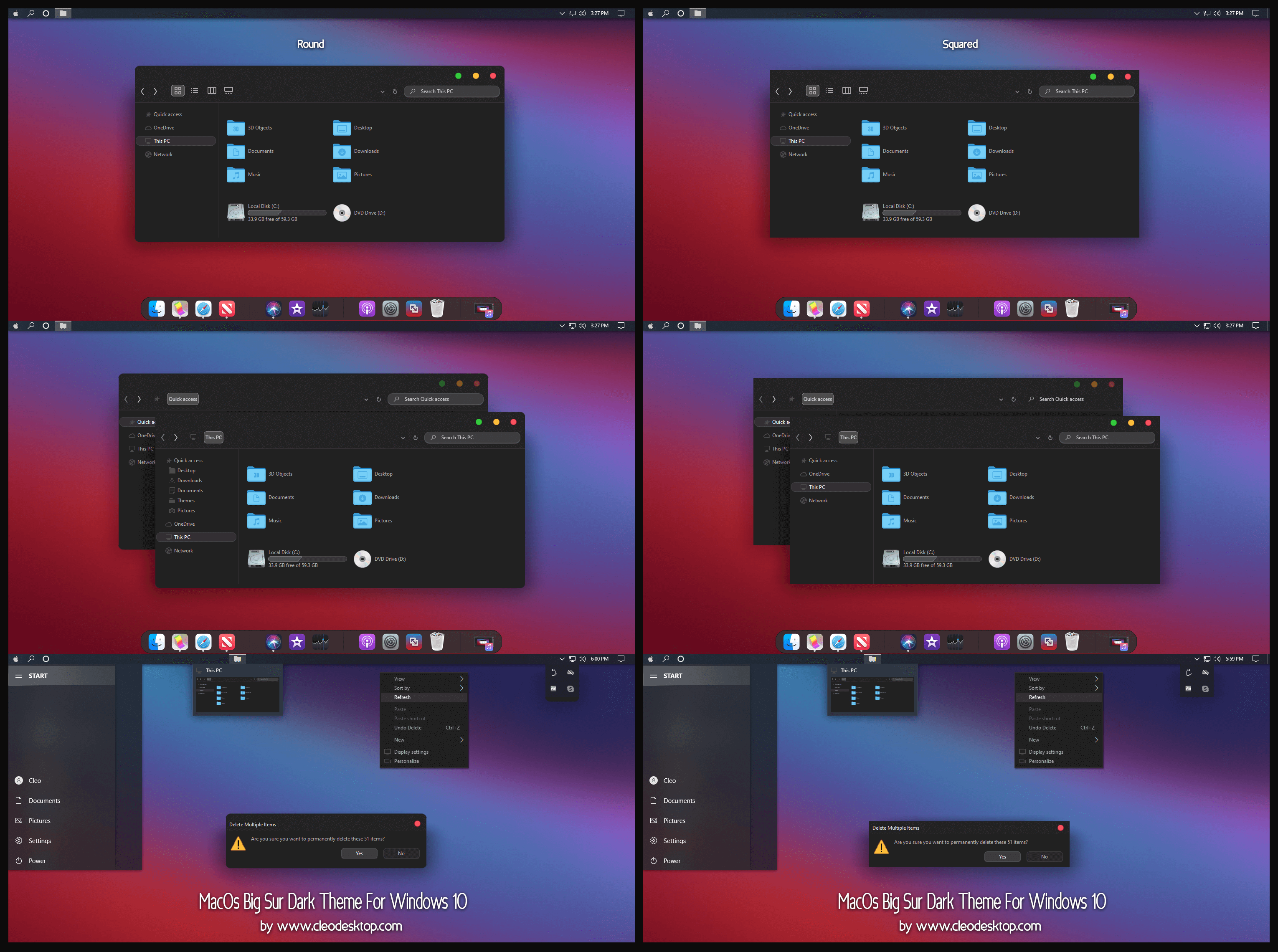The image size is (1278, 952).
Task: Select column view in the Squared window toolbar
Action: point(846,91)
